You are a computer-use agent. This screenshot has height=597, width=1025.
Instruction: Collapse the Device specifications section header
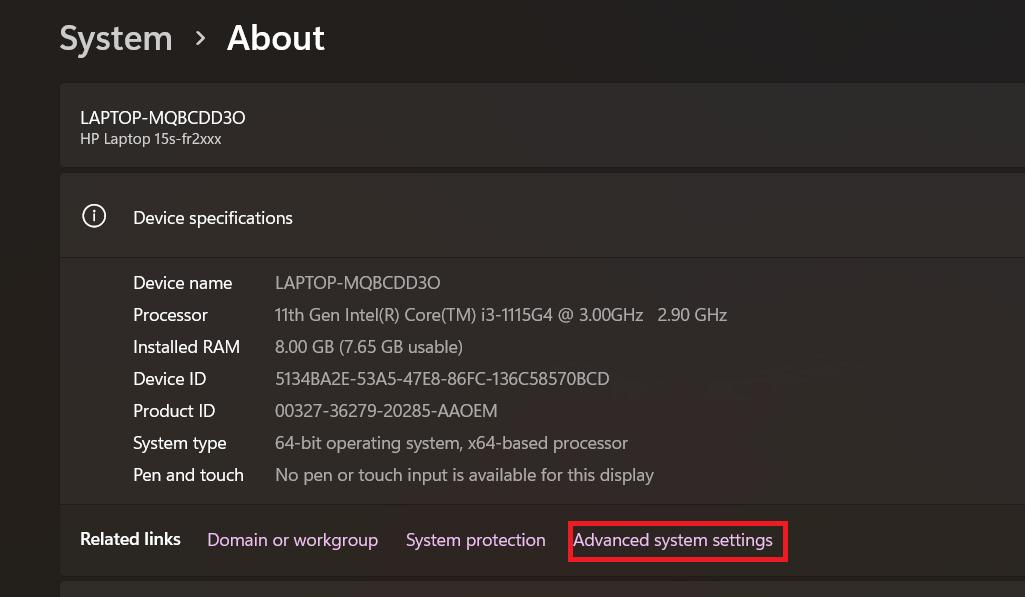[540, 217]
